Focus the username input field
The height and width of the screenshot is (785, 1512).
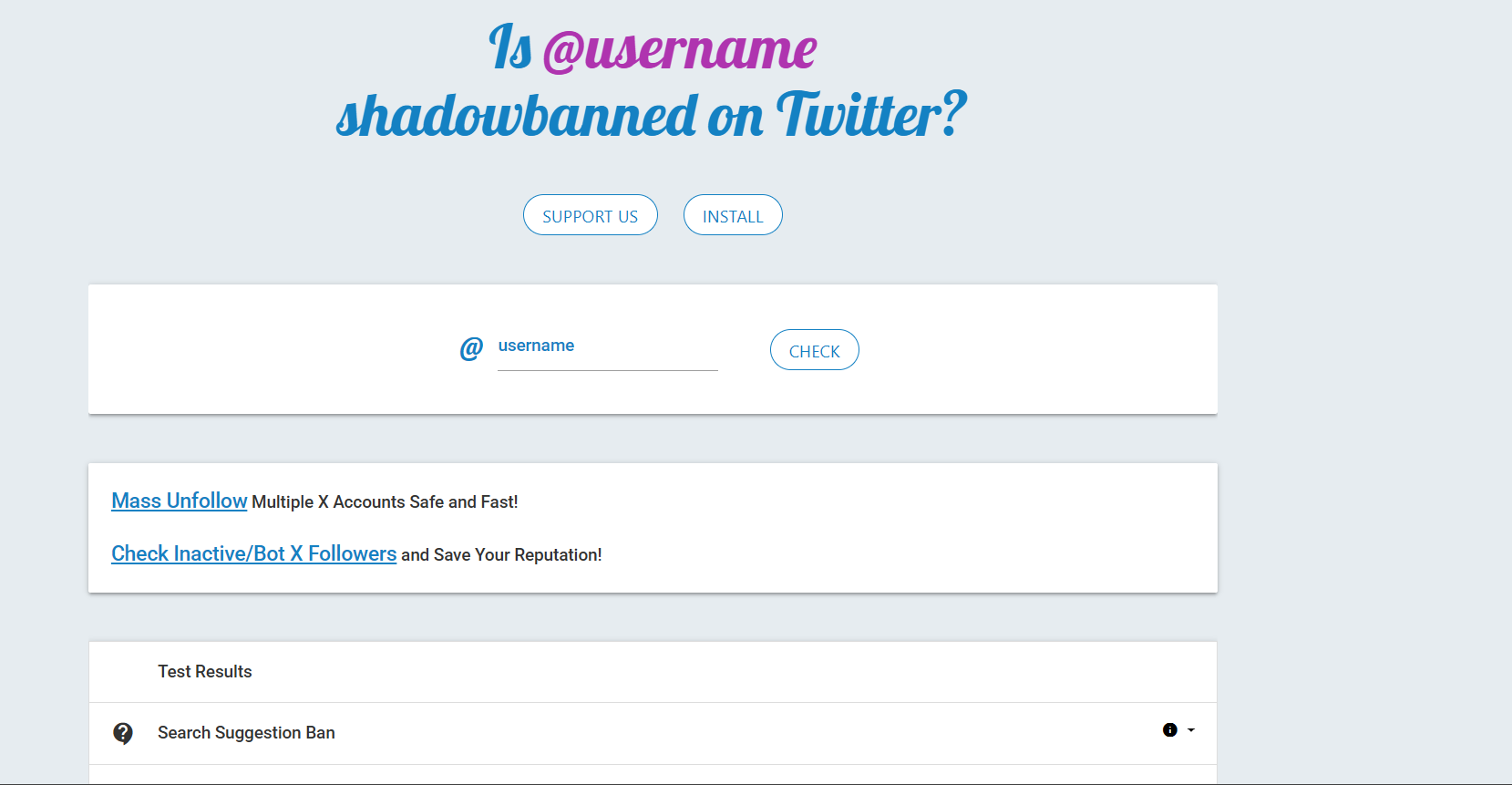607,347
